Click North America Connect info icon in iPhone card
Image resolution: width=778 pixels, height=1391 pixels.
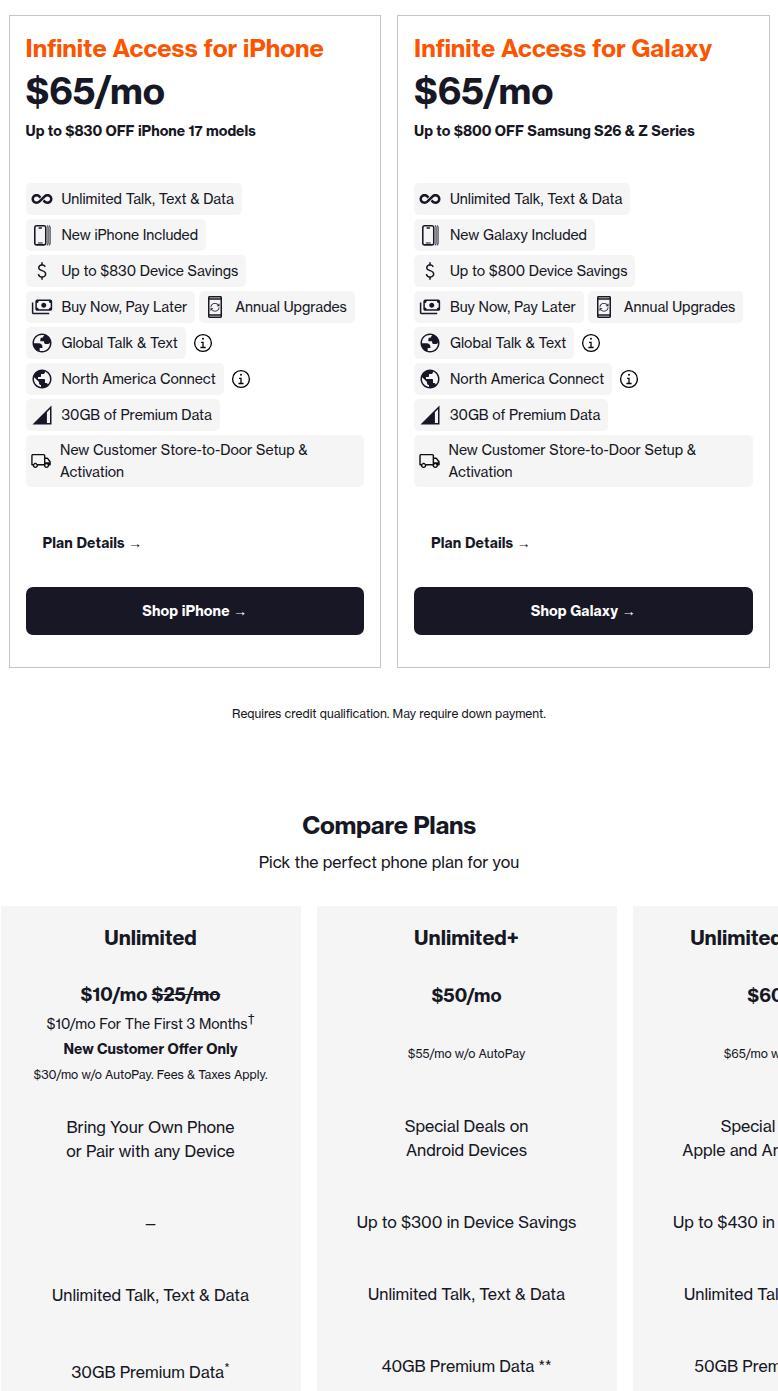(x=241, y=379)
